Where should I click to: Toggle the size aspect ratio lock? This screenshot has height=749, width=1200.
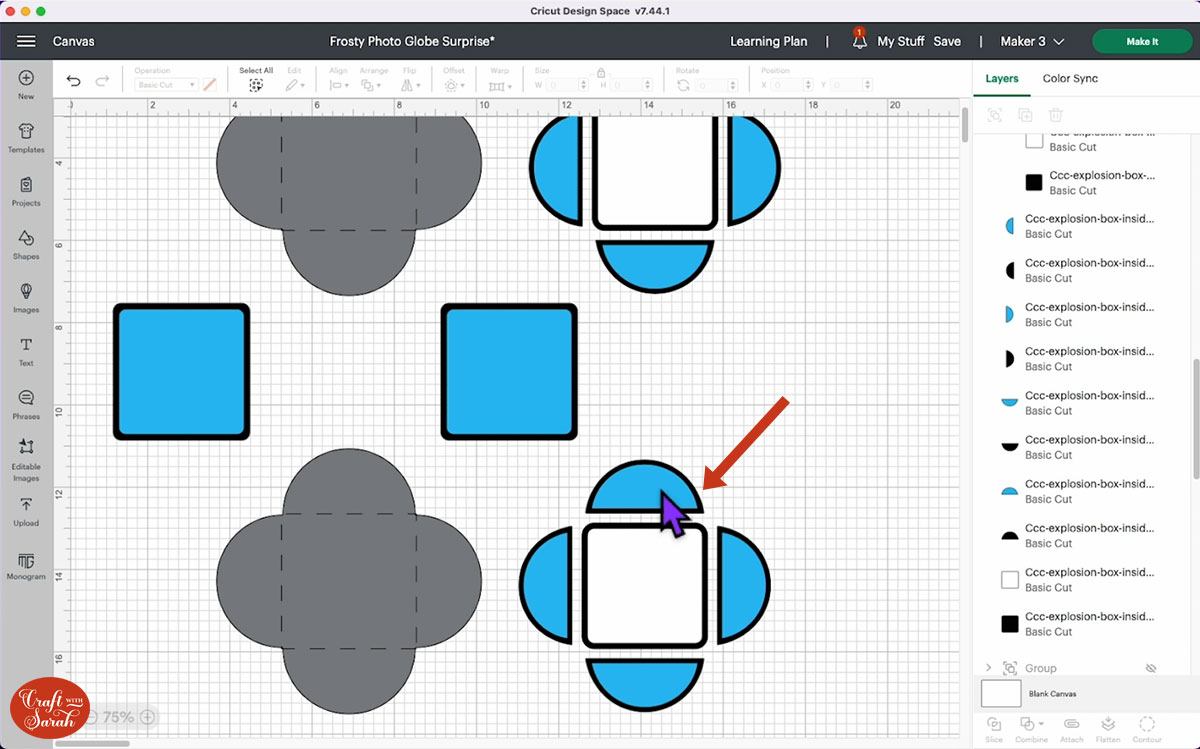tap(600, 73)
